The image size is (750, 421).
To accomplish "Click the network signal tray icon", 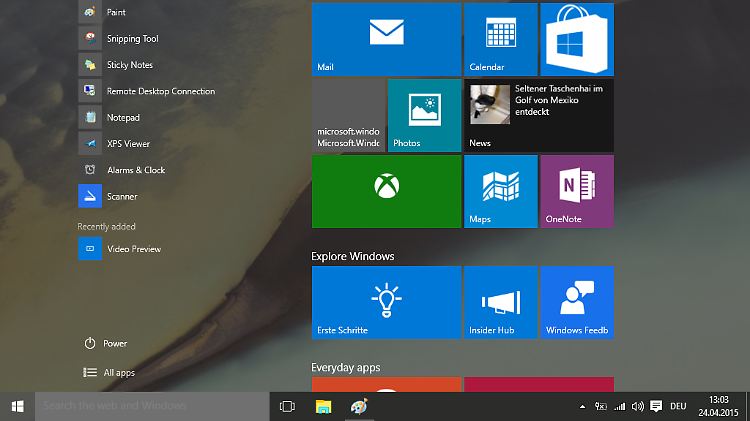I will point(620,407).
